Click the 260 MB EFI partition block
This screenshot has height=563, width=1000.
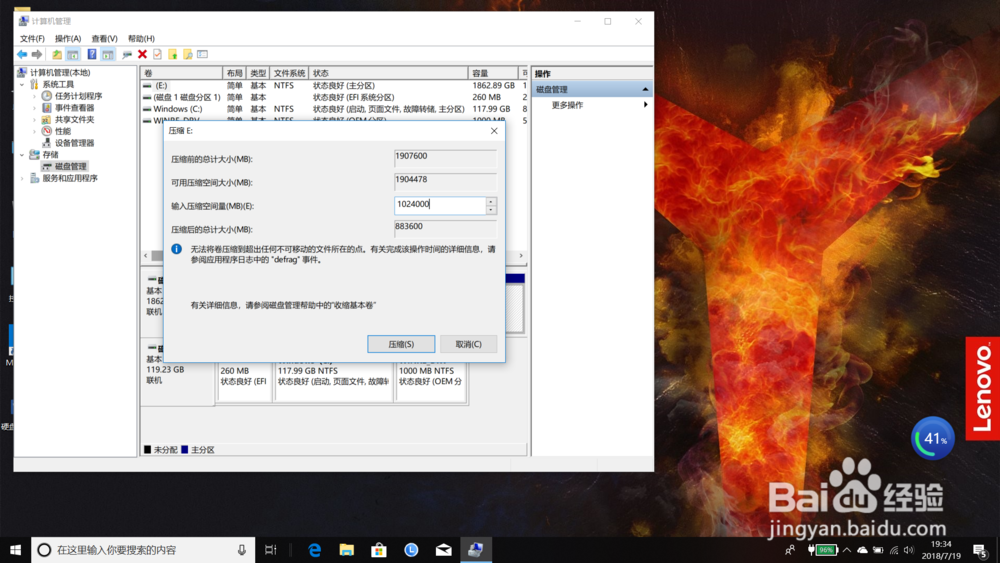244,381
